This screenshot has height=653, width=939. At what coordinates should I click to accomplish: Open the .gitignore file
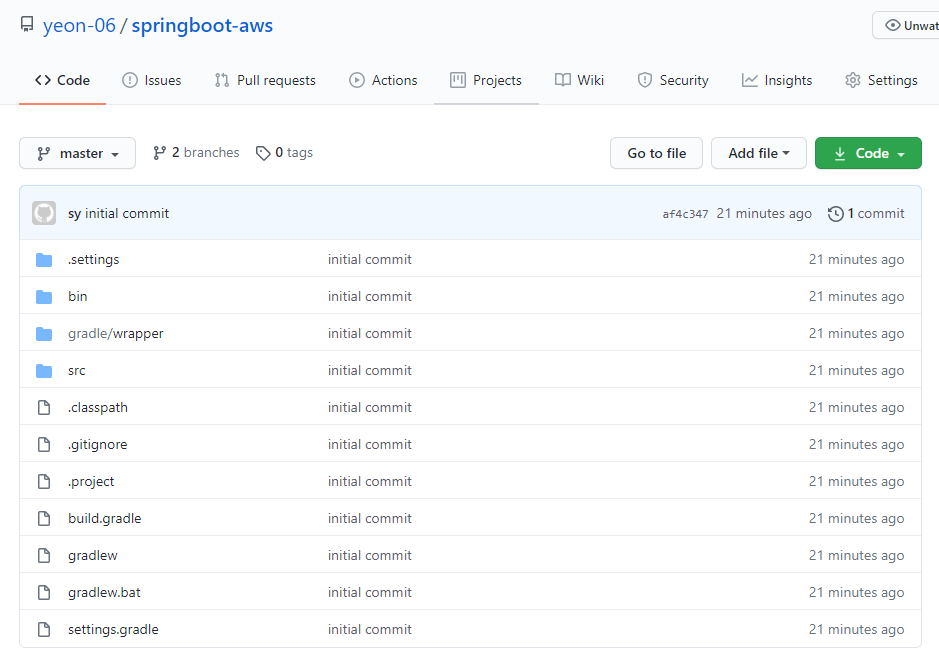pyautogui.click(x=98, y=445)
